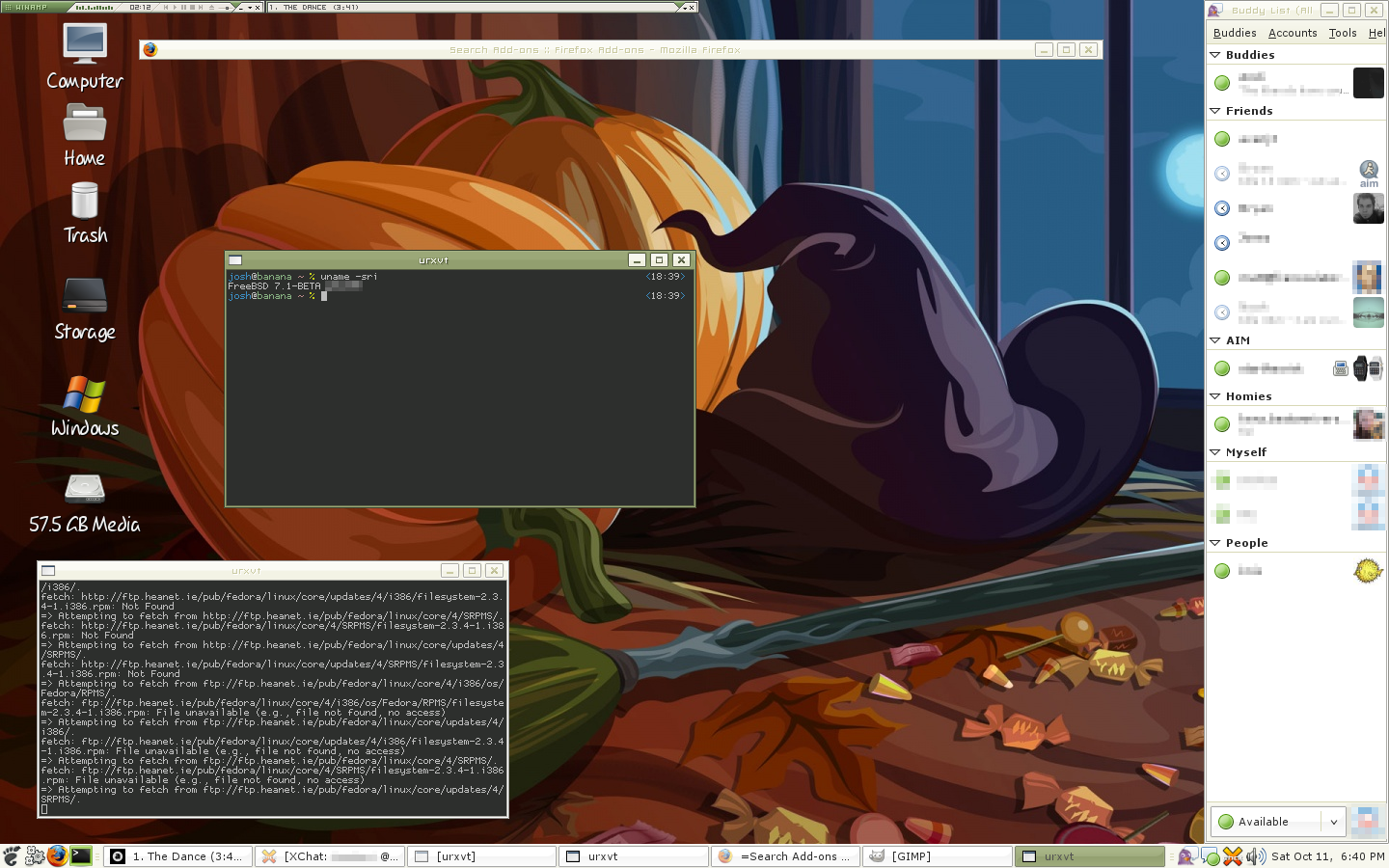Launch Firefox from the panel launcher

[x=58, y=855]
